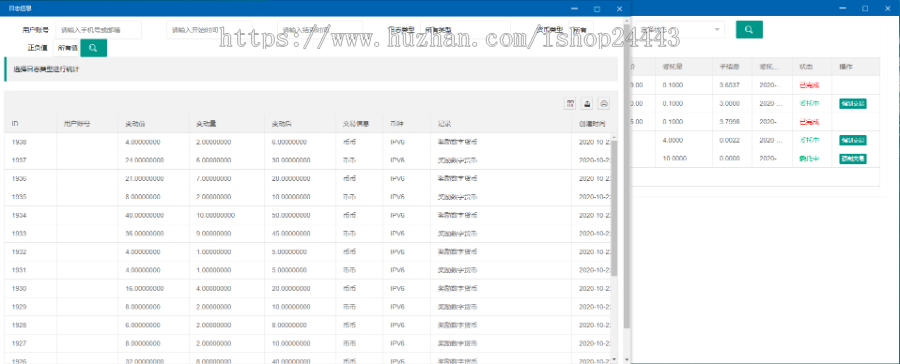900x364 pixels.
Task: Click the table scrollbar down arrow
Action: pos(614,359)
